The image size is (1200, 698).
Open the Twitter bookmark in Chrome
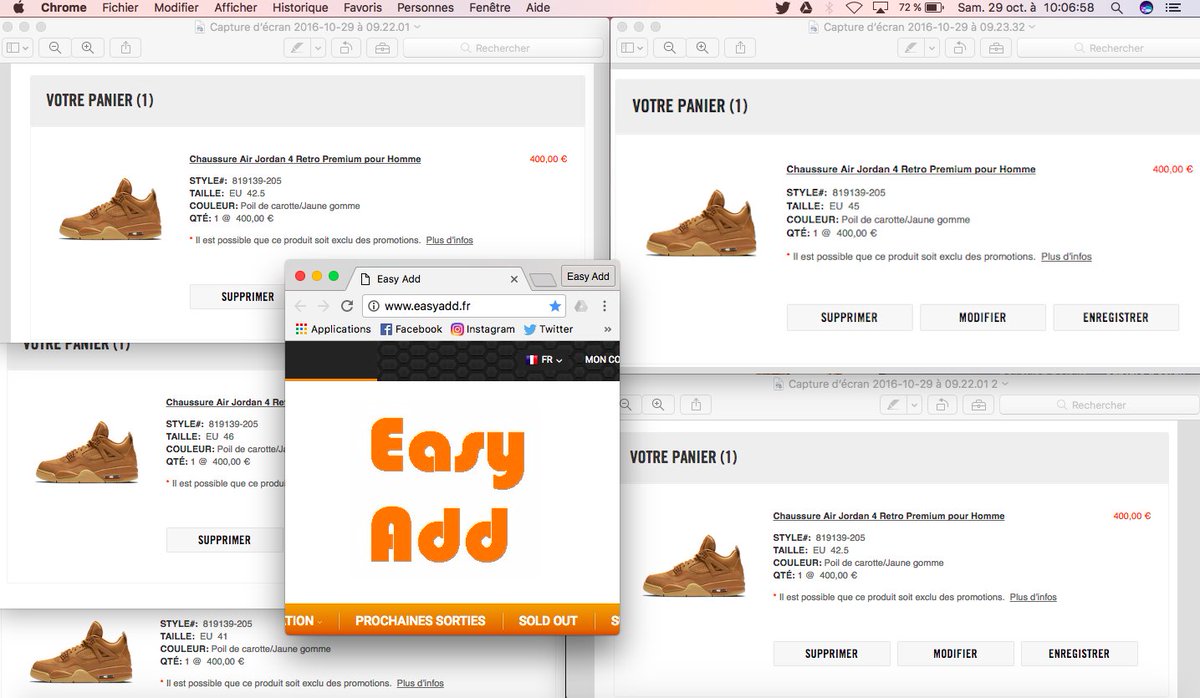click(x=549, y=329)
